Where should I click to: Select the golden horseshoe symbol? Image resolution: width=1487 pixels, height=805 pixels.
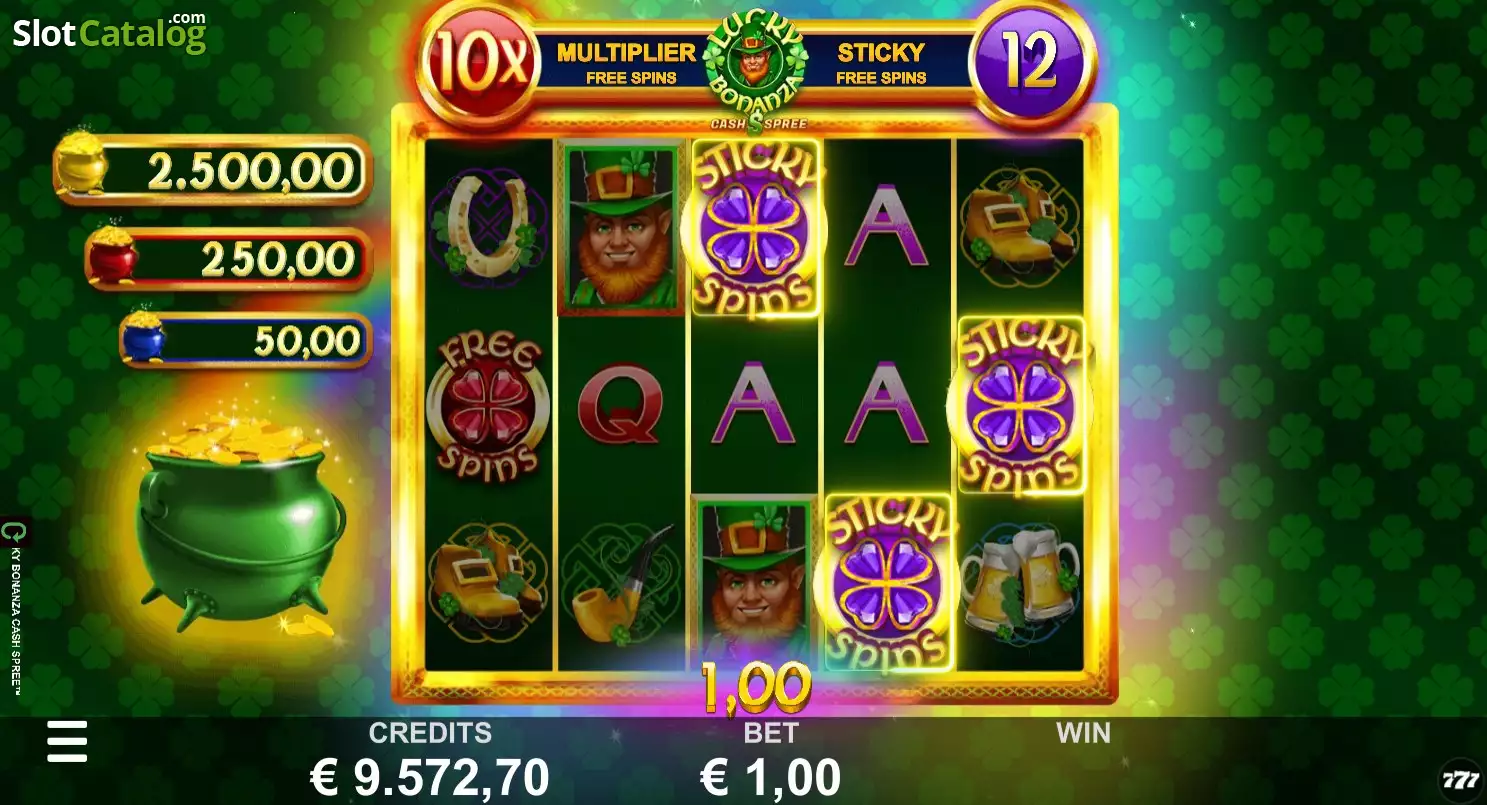pyautogui.click(x=487, y=226)
